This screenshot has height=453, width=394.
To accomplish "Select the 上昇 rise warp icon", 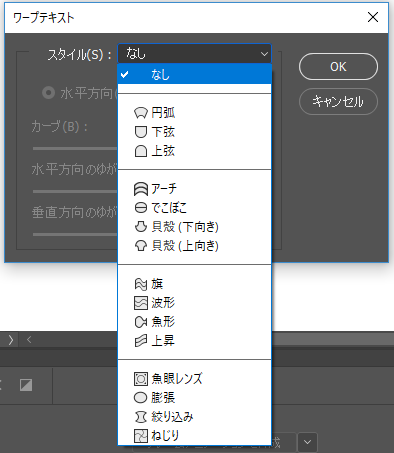I will pos(141,341).
